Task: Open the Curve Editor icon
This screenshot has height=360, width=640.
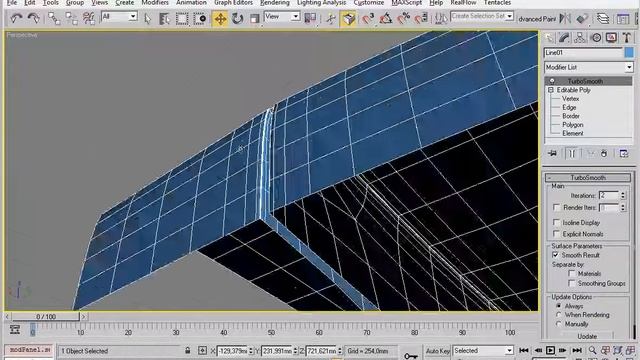Action: coord(623,18)
